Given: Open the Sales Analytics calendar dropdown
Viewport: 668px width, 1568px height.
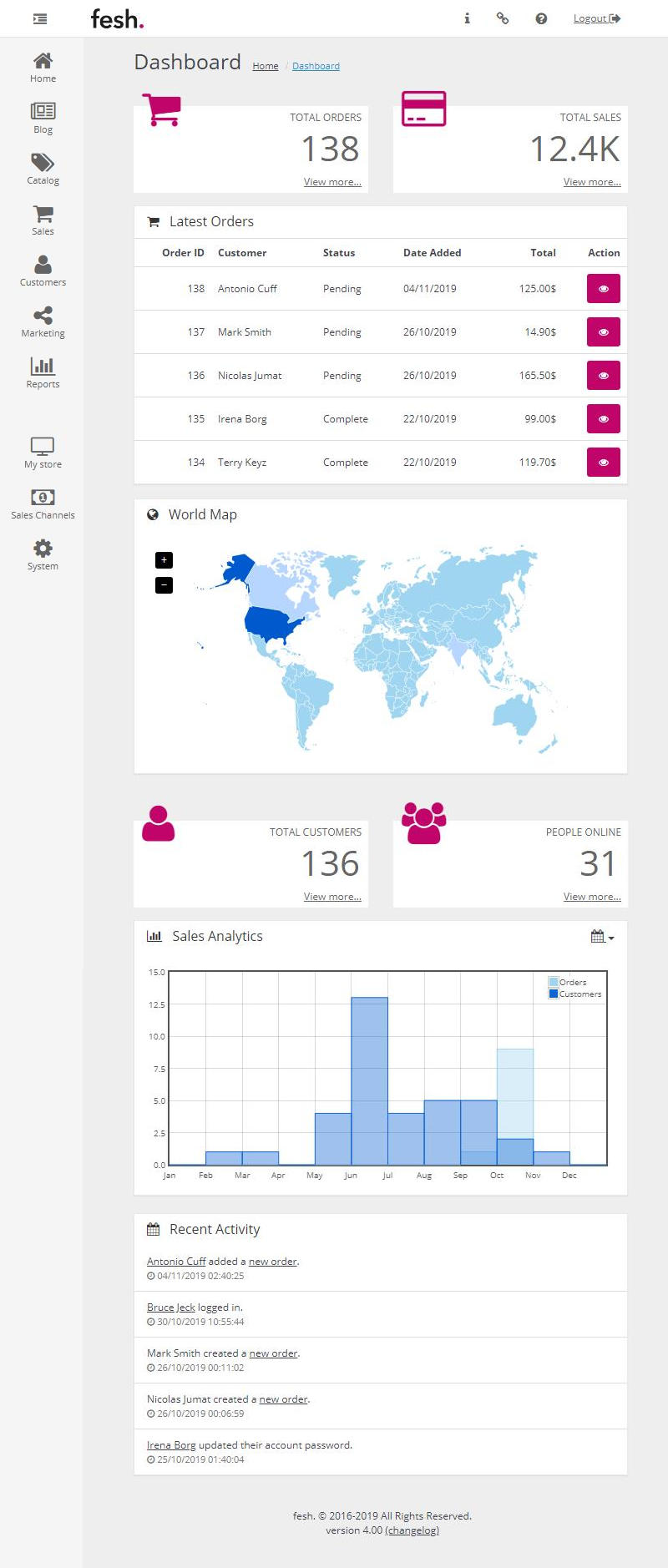Looking at the screenshot, I should click(602, 937).
